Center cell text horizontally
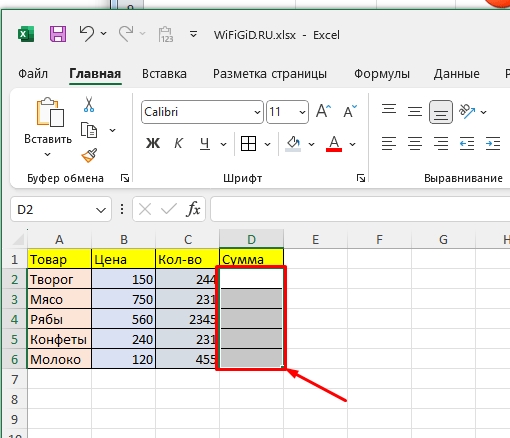The width and height of the screenshot is (510, 438). 415,144
